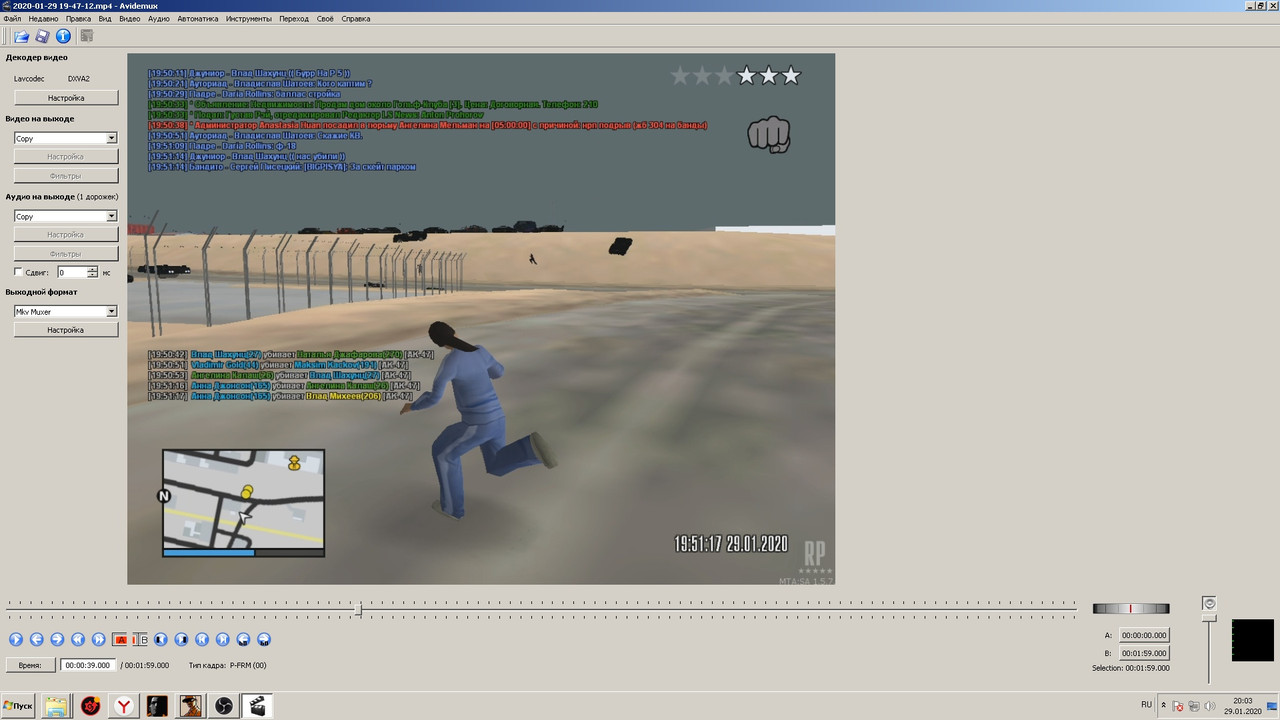
Task: Enable the Сдвиг audio shift checkbox
Action: click(x=18, y=272)
